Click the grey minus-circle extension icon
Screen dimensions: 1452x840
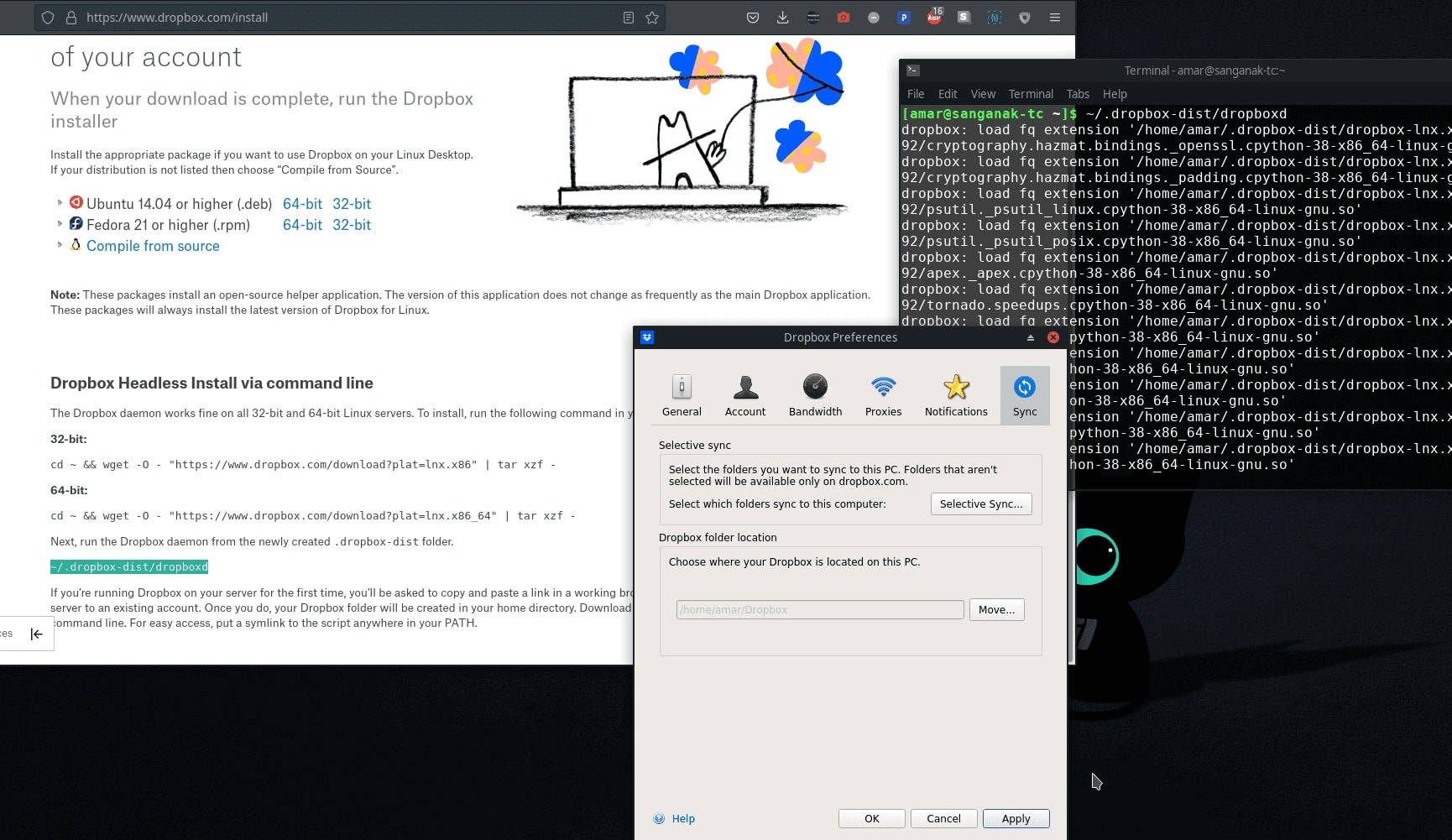tap(874, 18)
